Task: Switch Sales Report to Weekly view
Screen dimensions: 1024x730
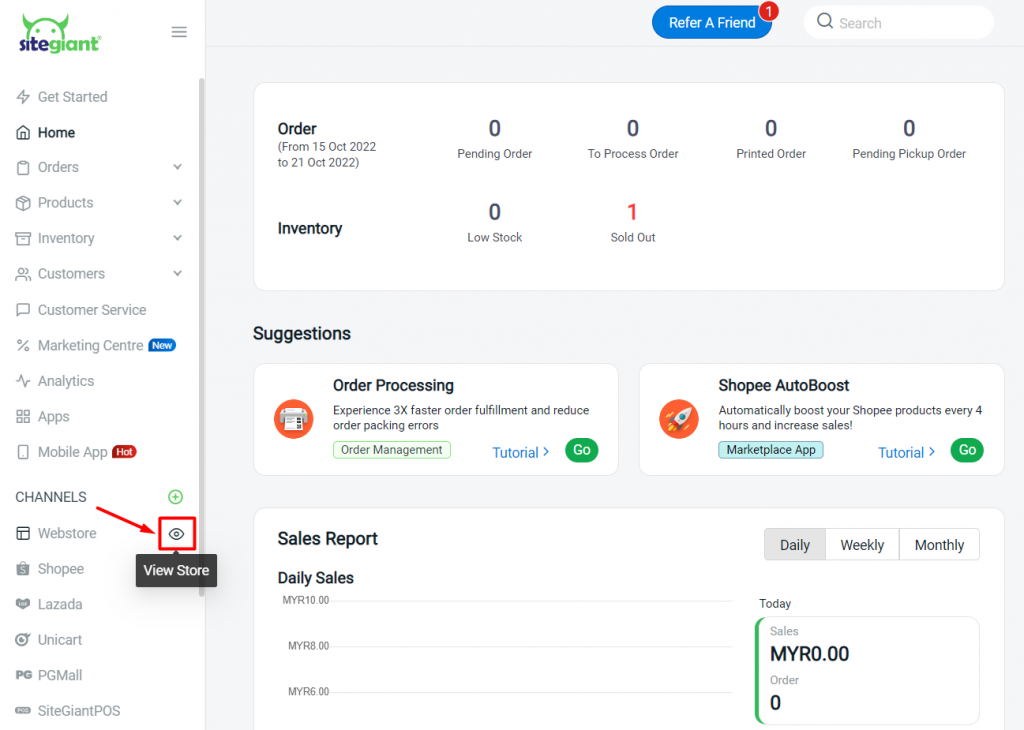Action: [861, 545]
